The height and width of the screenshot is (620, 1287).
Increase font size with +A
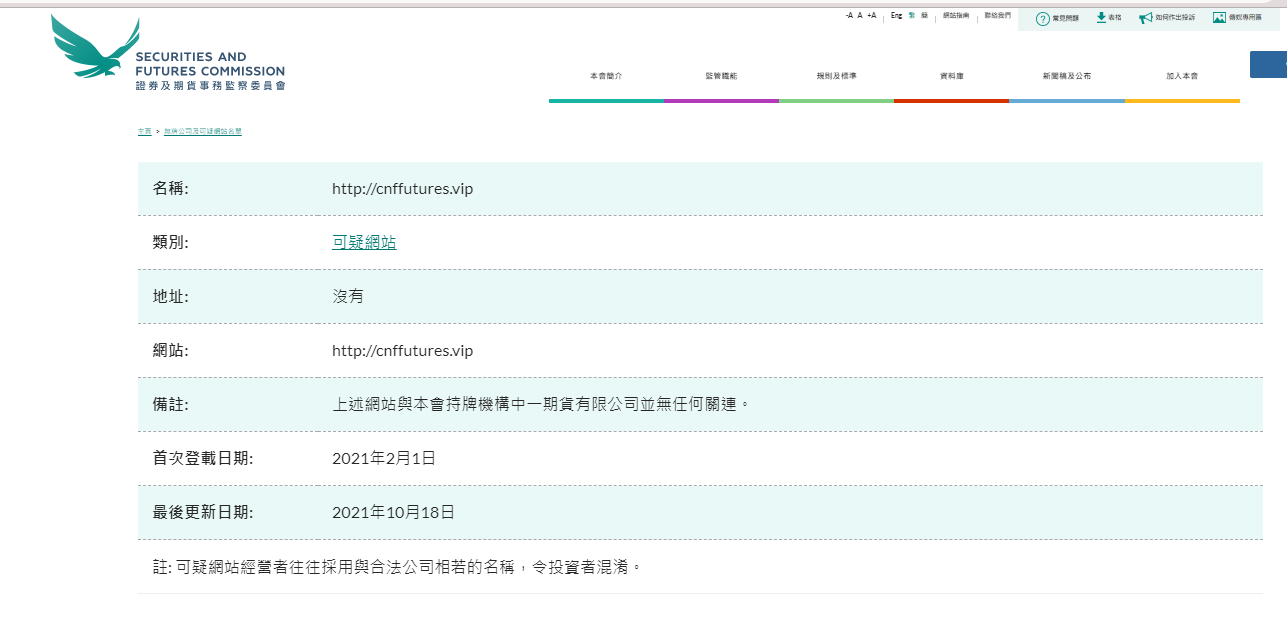tap(872, 16)
